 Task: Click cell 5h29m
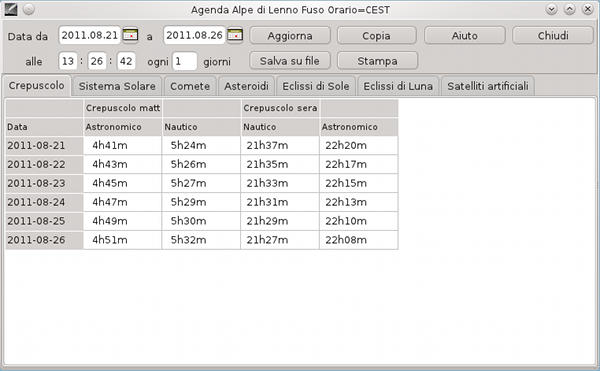point(202,202)
